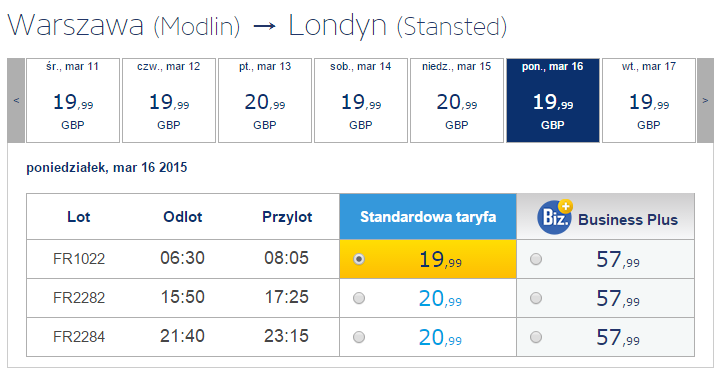717x374 pixels.
Task: Click the Biz Business Plus logo
Action: [555, 217]
